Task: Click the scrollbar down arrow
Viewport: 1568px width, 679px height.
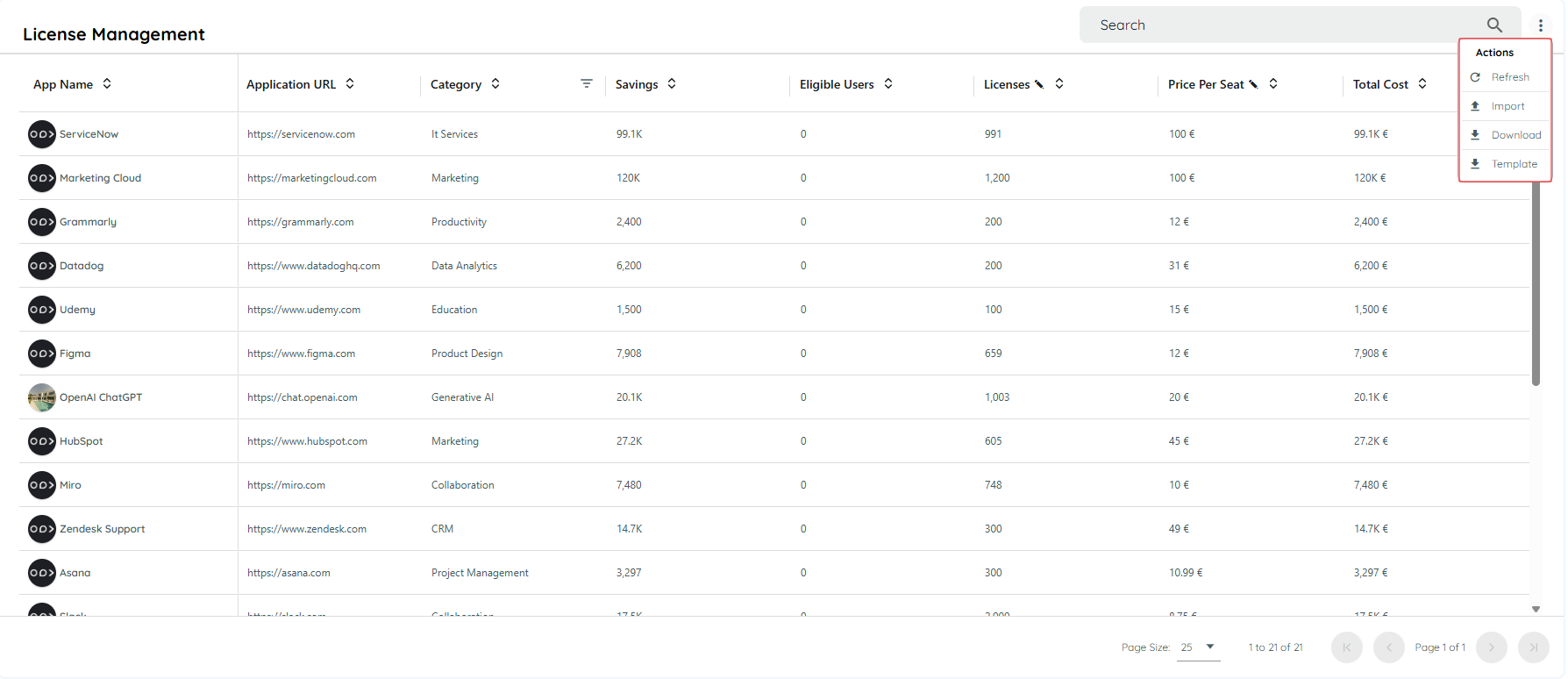Action: click(1536, 609)
